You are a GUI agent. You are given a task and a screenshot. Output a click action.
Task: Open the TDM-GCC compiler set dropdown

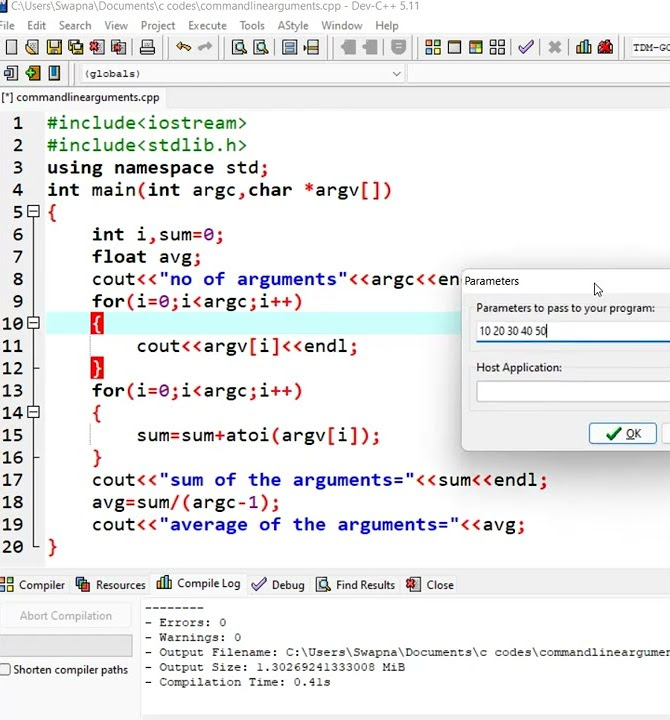tap(649, 47)
